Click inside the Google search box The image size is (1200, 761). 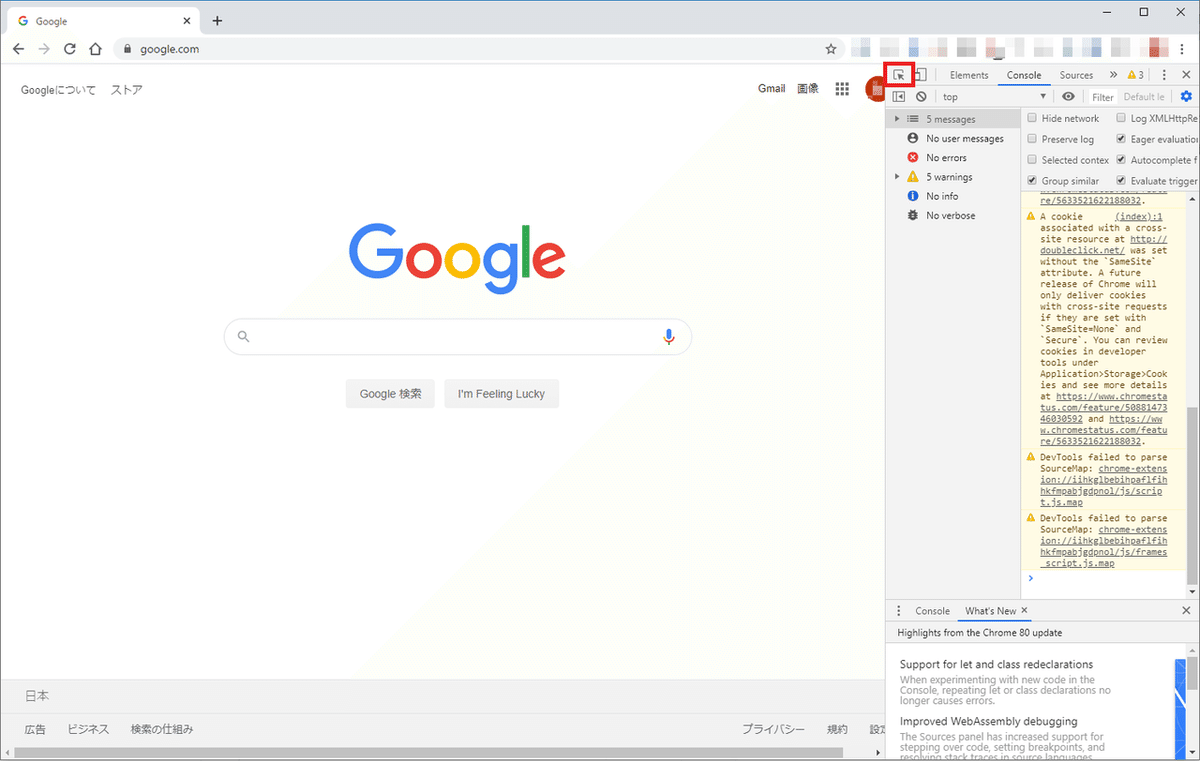pyautogui.click(x=457, y=337)
